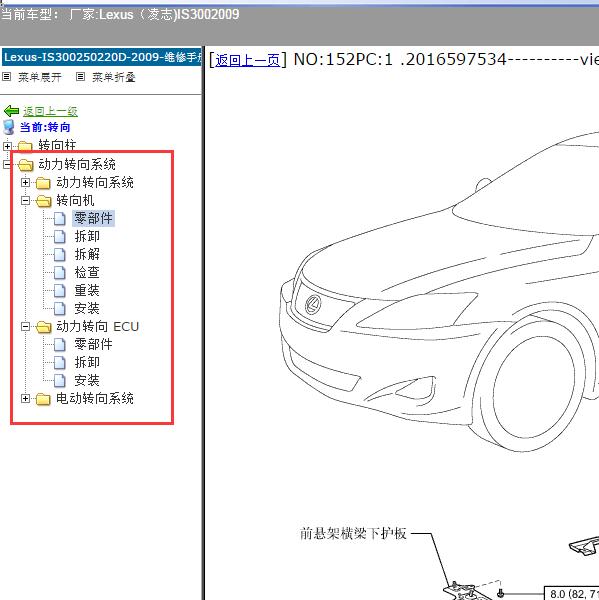Click the document icon beside 拆解
The height and width of the screenshot is (600, 599).
coord(59,254)
